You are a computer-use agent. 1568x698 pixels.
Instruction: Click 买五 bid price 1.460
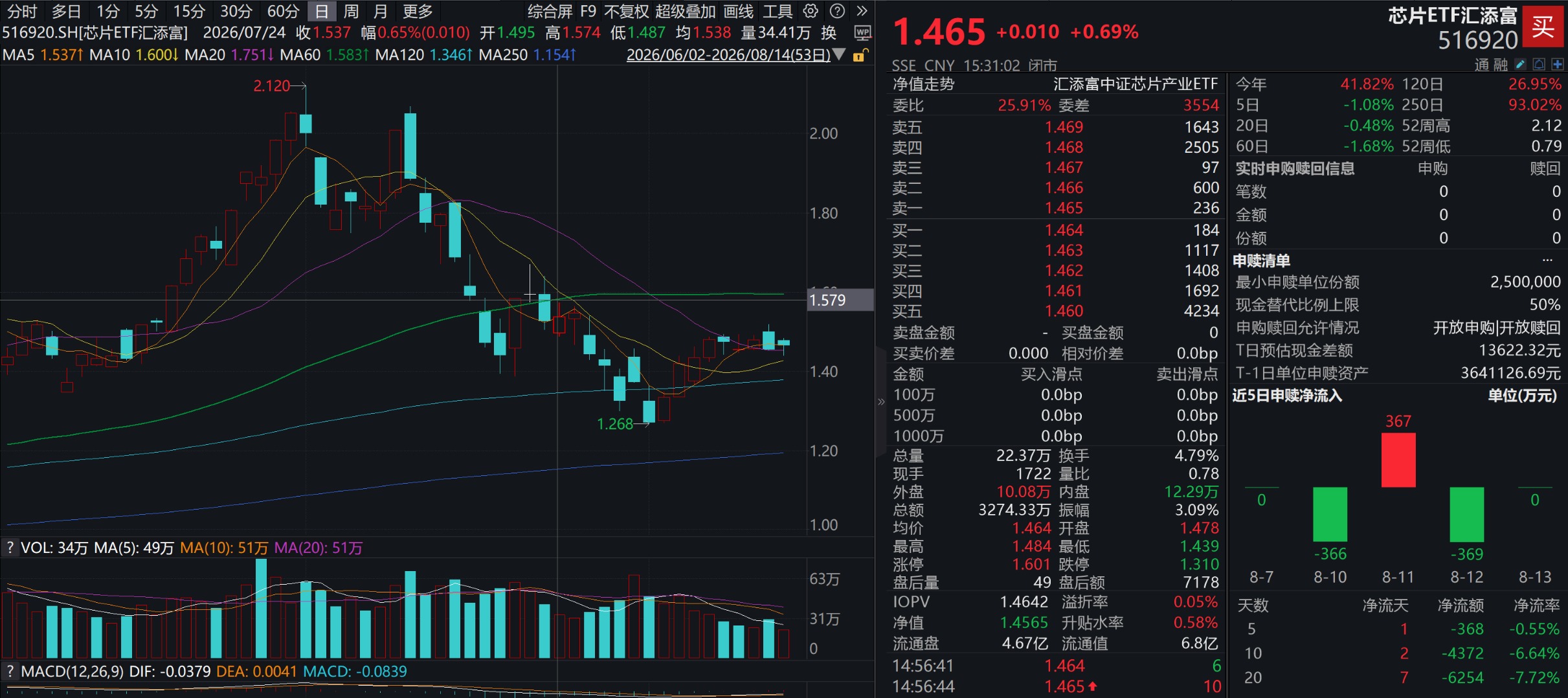coord(1064,311)
